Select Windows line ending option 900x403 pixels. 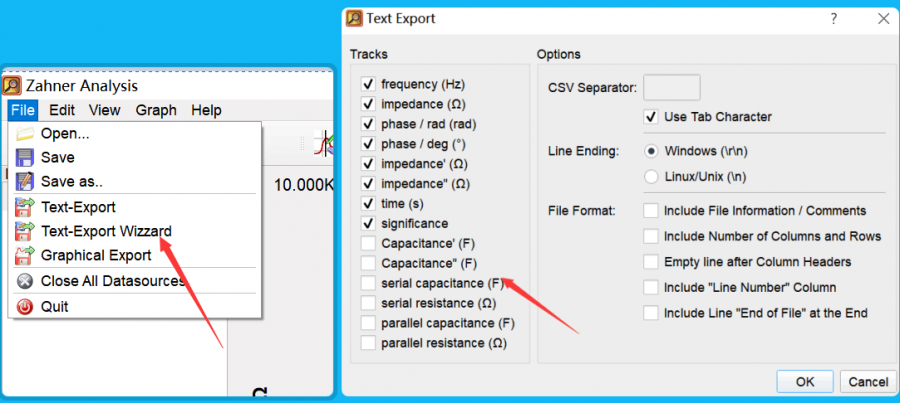[x=651, y=151]
